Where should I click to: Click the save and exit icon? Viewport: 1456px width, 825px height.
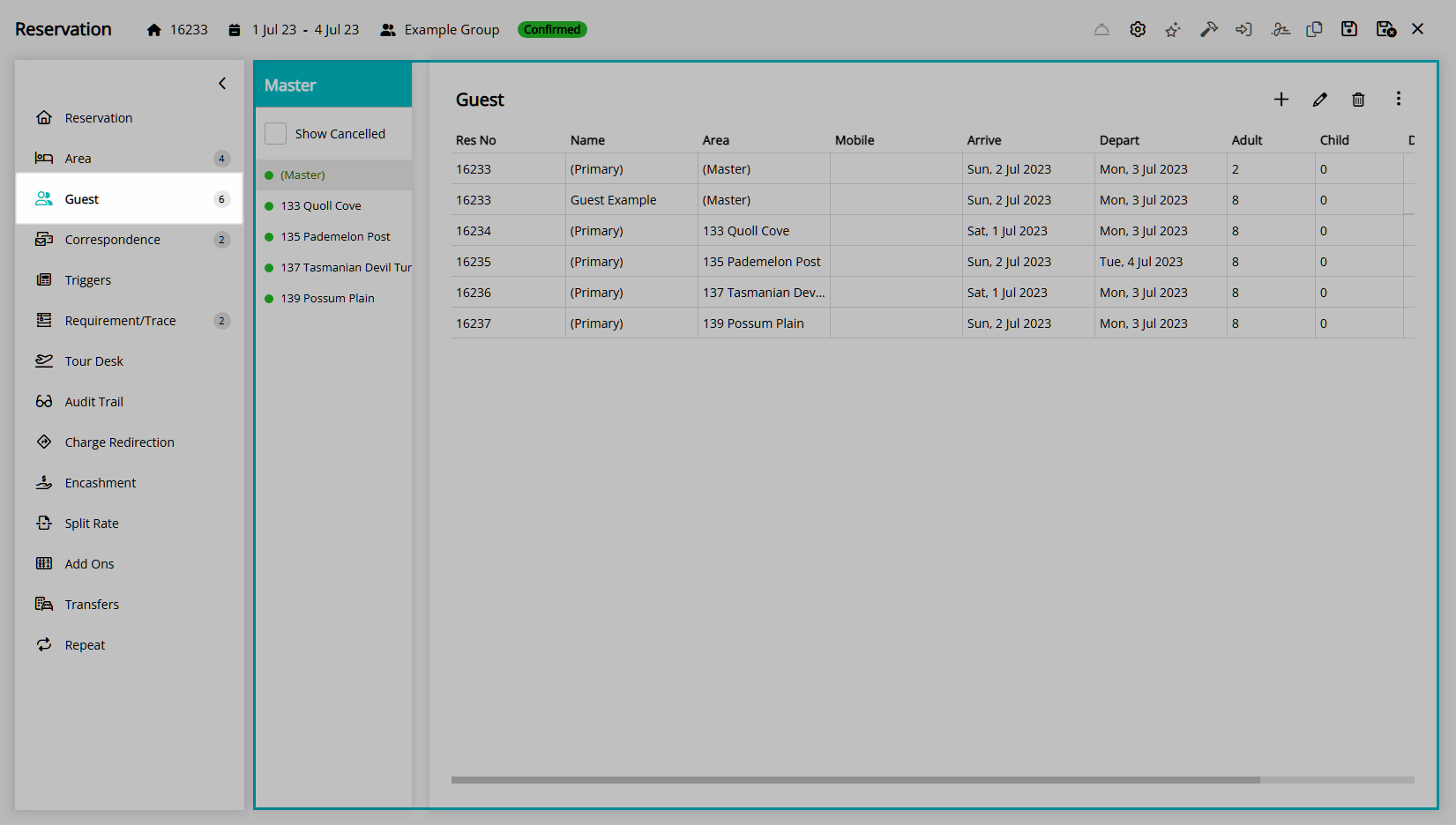coord(1385,29)
